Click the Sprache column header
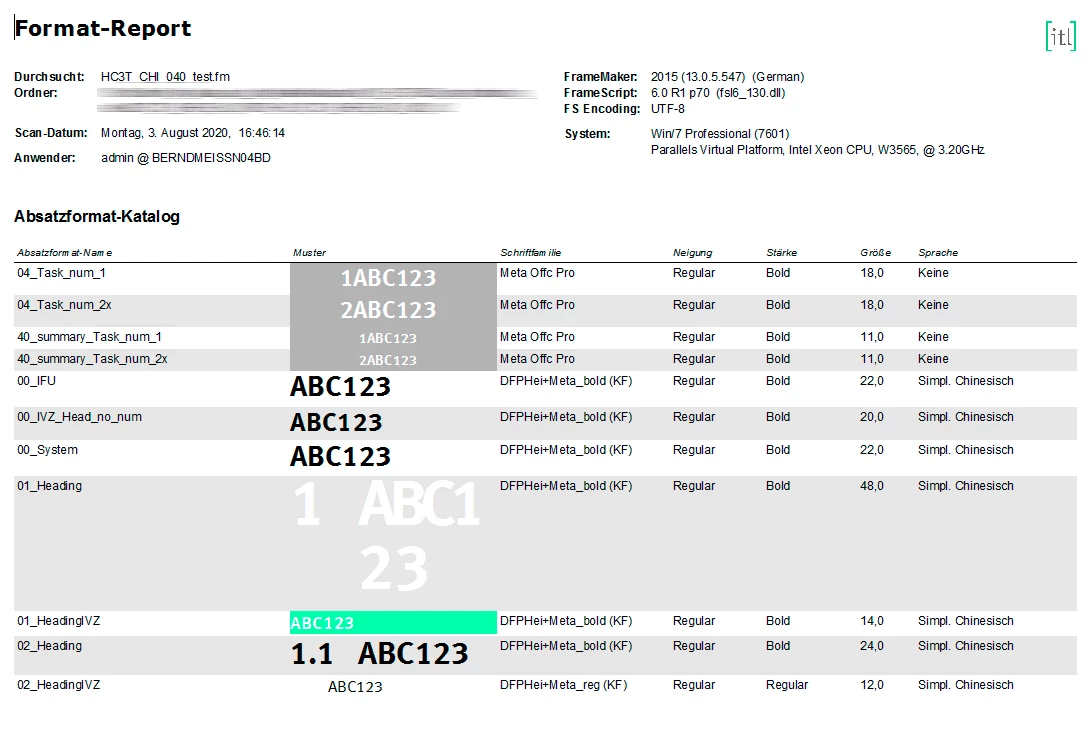Viewport: 1087px width, 733px height. click(938, 253)
